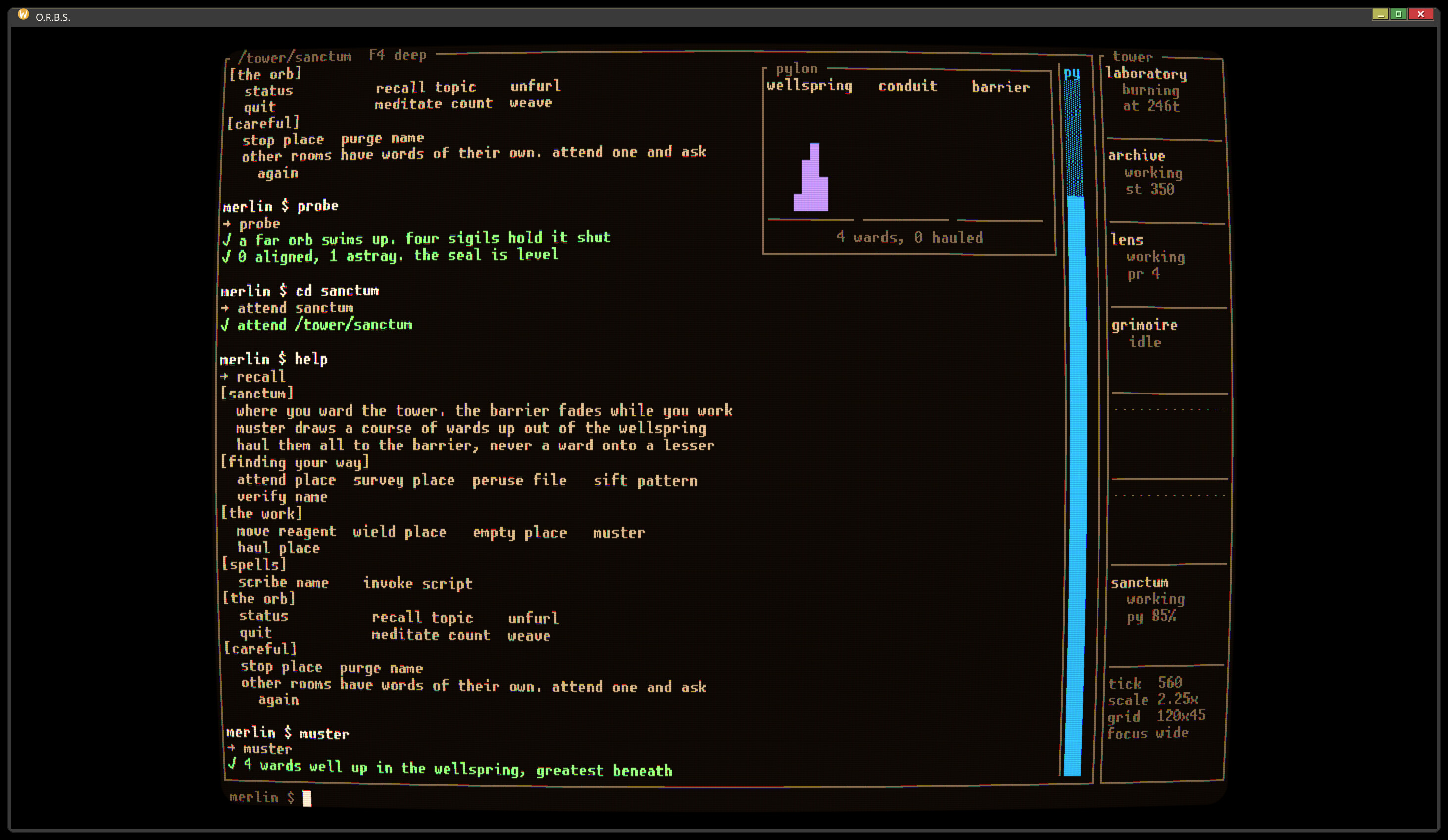
Task: Maximize the O.R.B.S. window
Action: point(1398,14)
